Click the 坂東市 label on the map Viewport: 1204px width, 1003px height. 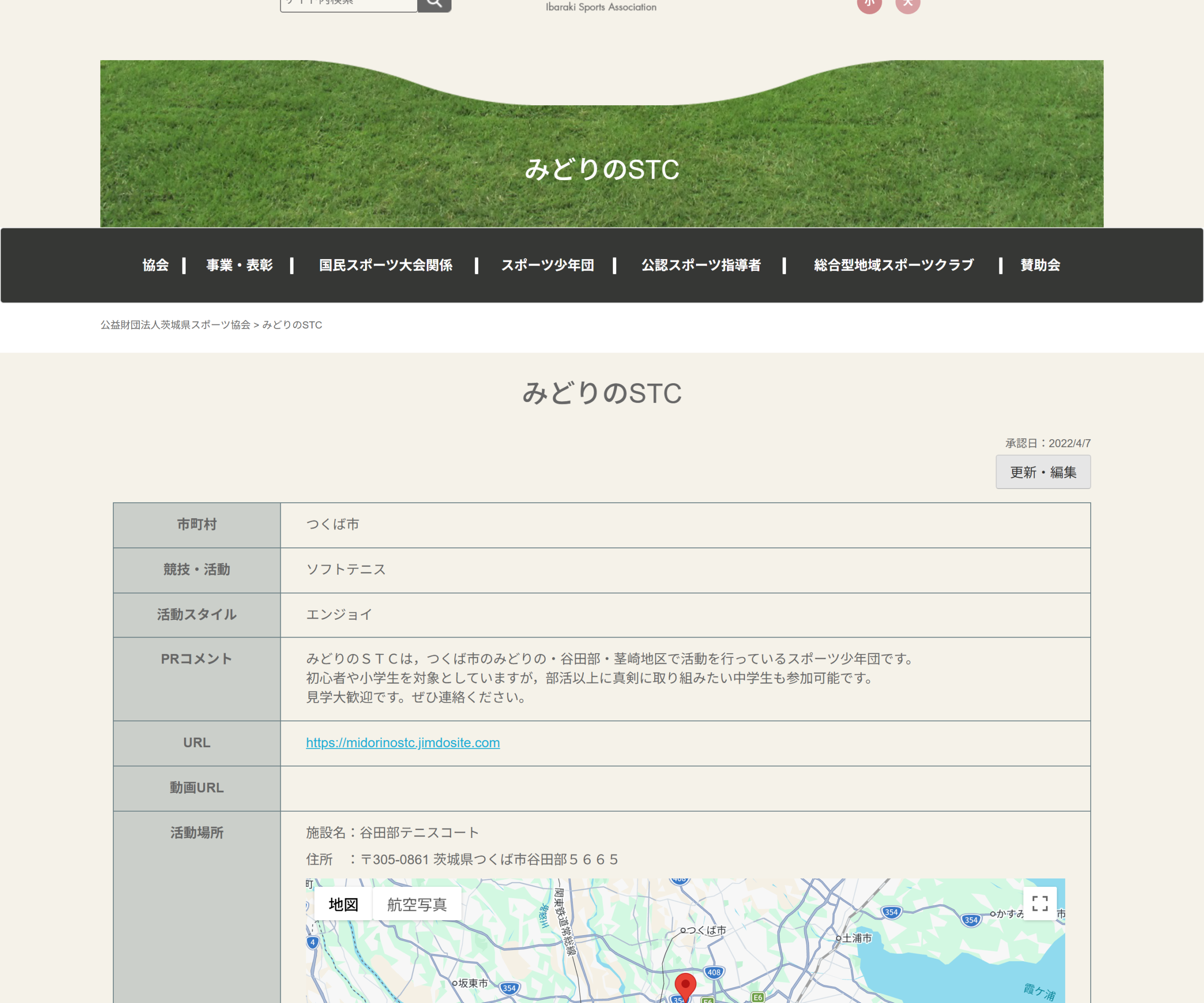click(473, 984)
